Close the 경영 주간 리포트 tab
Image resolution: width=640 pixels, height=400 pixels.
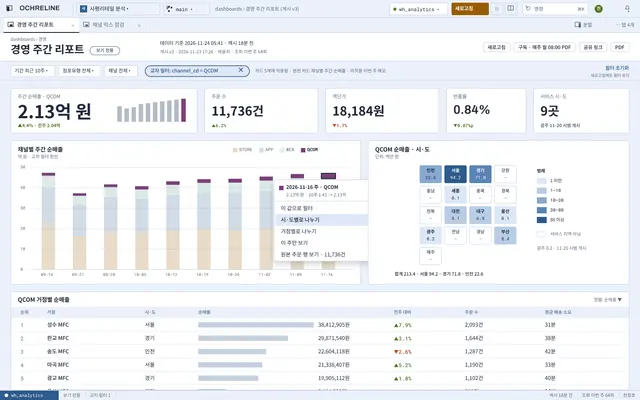73,25
